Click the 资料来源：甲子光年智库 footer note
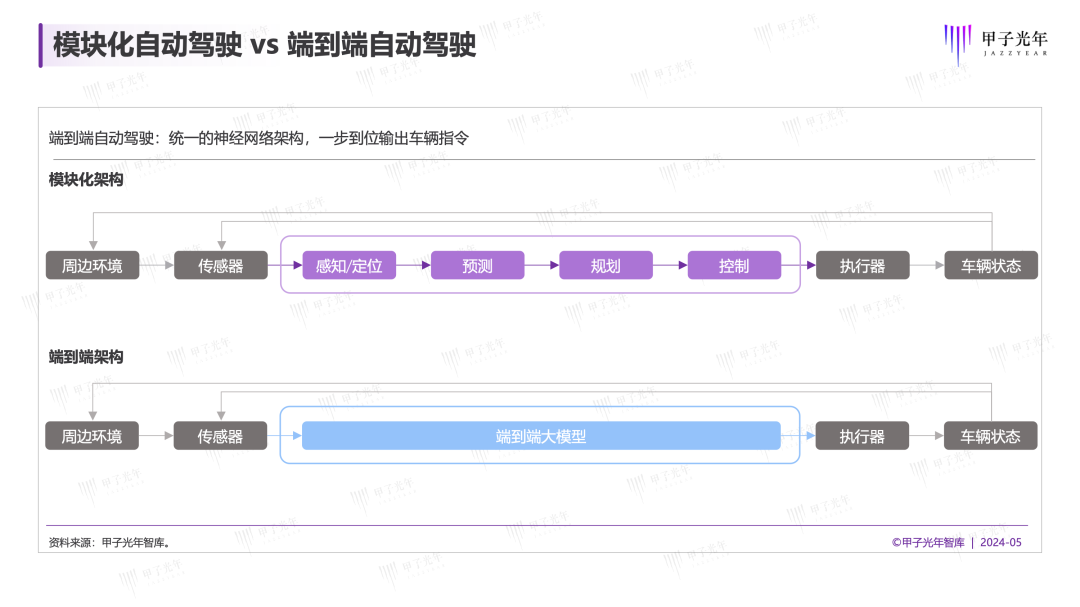Screen dimensions: 1080x607 tap(110, 543)
